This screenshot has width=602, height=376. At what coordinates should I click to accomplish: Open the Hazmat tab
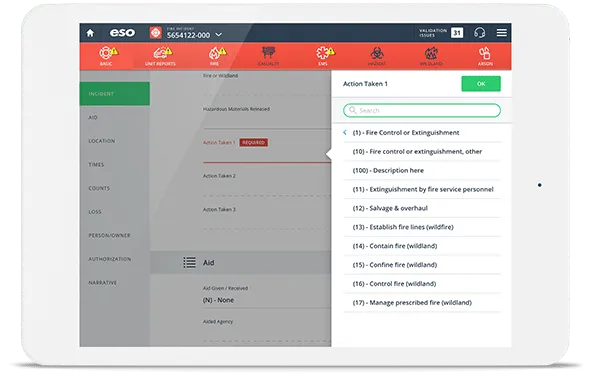377,56
